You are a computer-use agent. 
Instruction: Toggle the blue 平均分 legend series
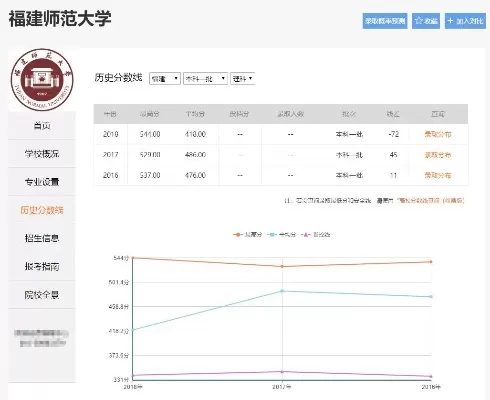coord(282,235)
